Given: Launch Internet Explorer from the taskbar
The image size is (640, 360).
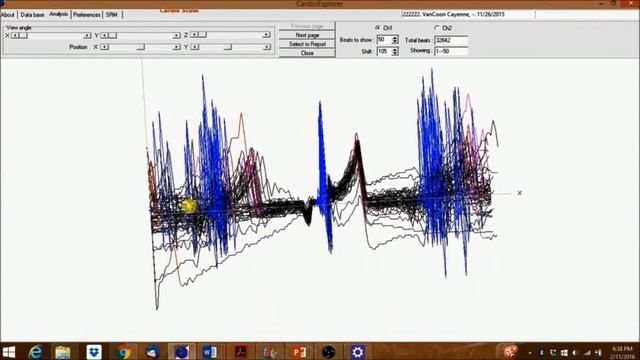Looking at the screenshot, I should (x=36, y=352).
